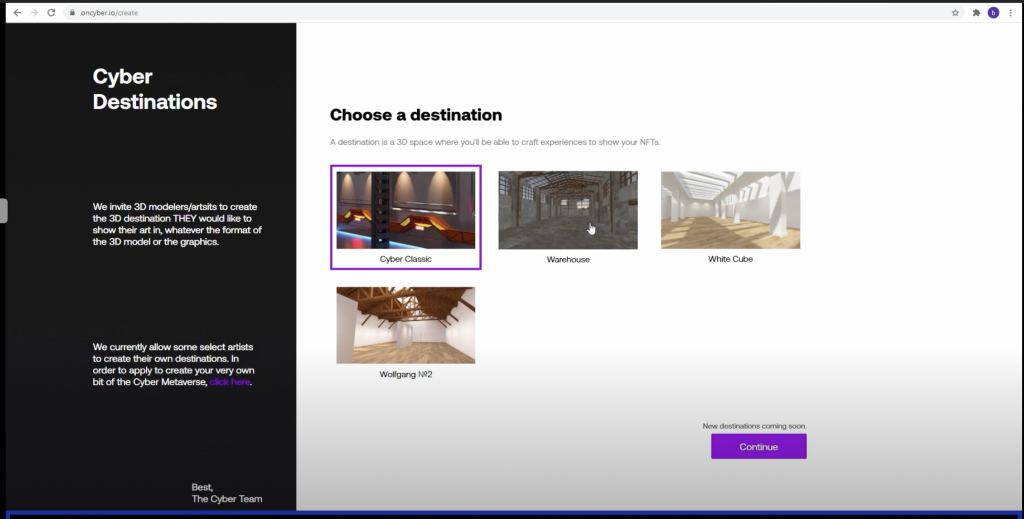Click the 'Choose a destination' heading
Image resolution: width=1024 pixels, height=519 pixels.
tap(416, 115)
